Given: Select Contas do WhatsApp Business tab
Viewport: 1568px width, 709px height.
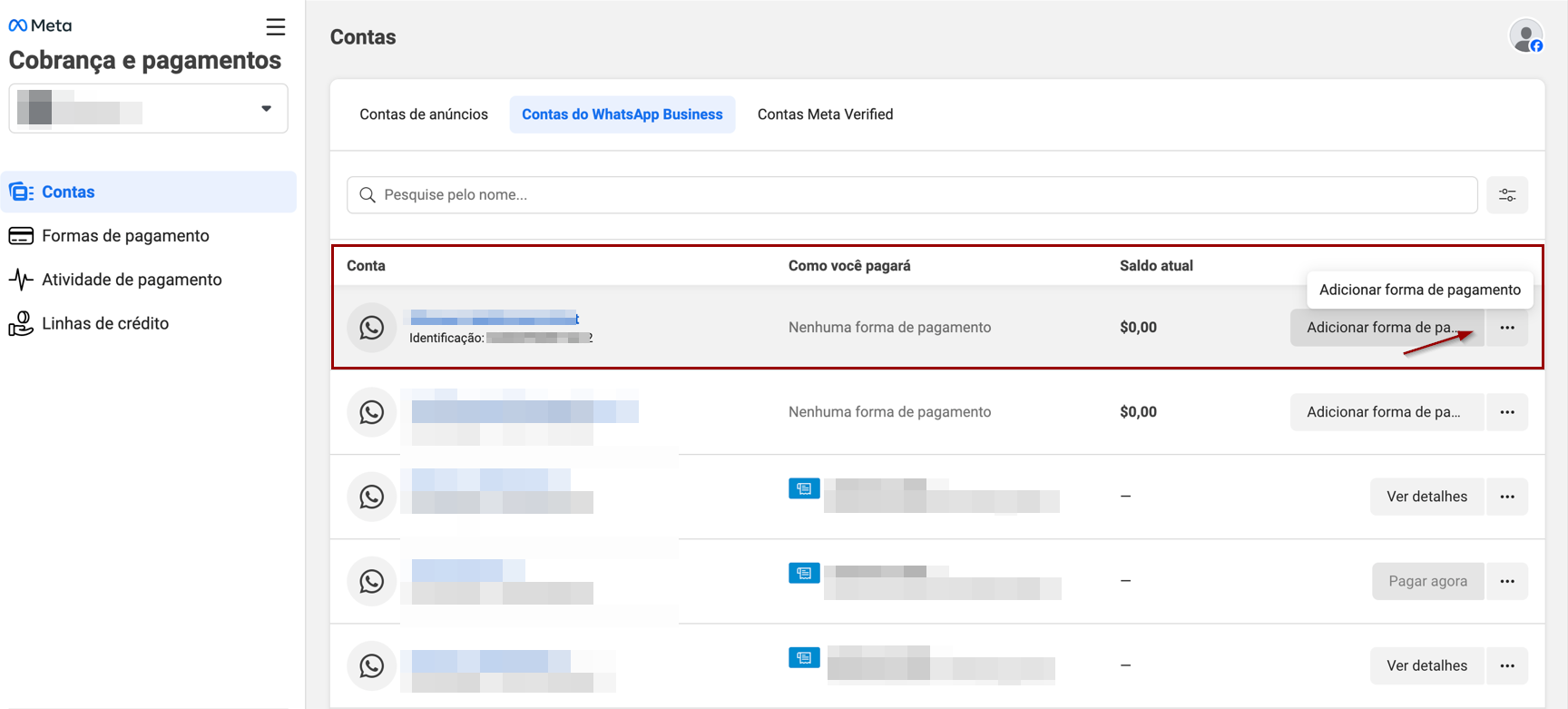Looking at the screenshot, I should pos(622,114).
